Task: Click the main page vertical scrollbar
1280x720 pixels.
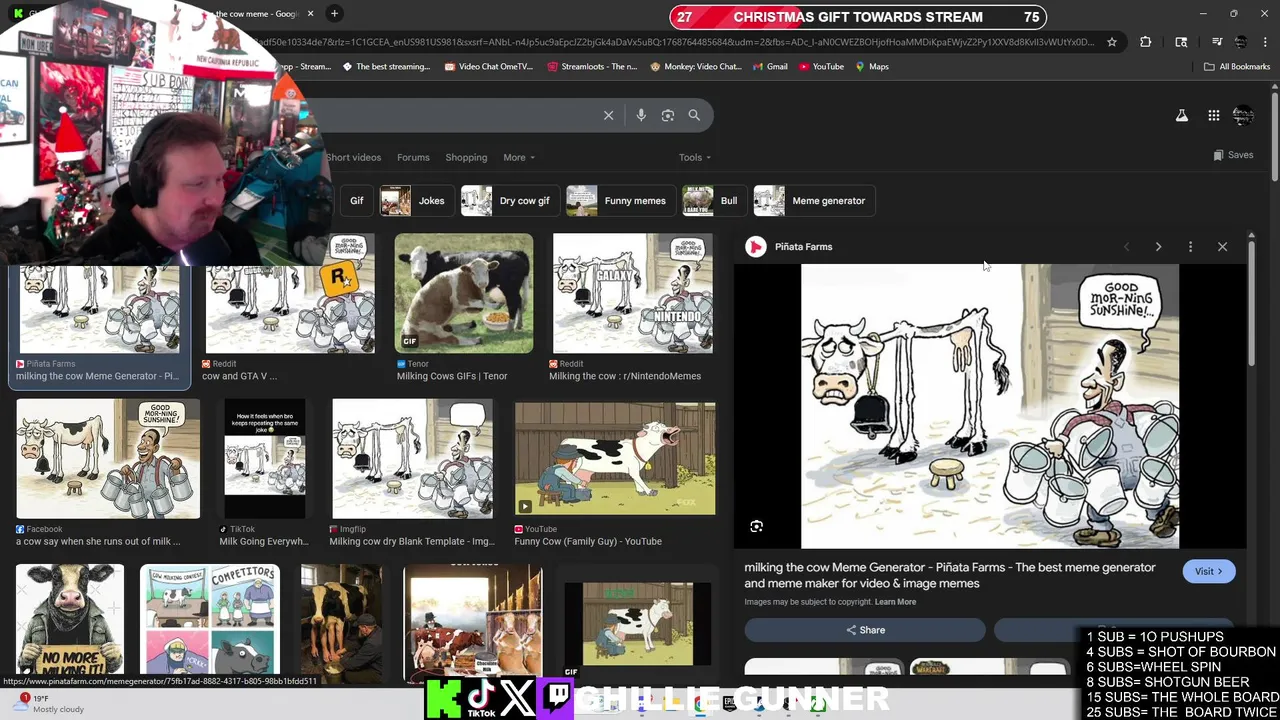Action: tap(1275, 140)
